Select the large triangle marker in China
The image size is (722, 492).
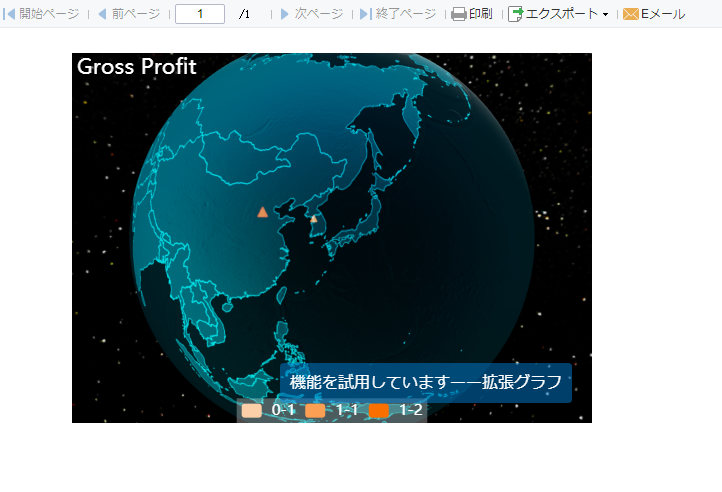click(x=262, y=212)
